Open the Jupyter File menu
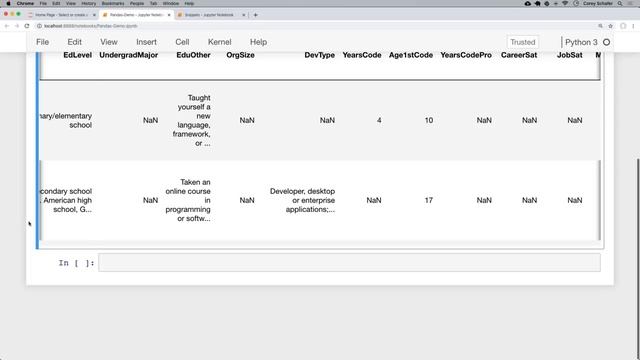This screenshot has width=640, height=360. point(42,42)
